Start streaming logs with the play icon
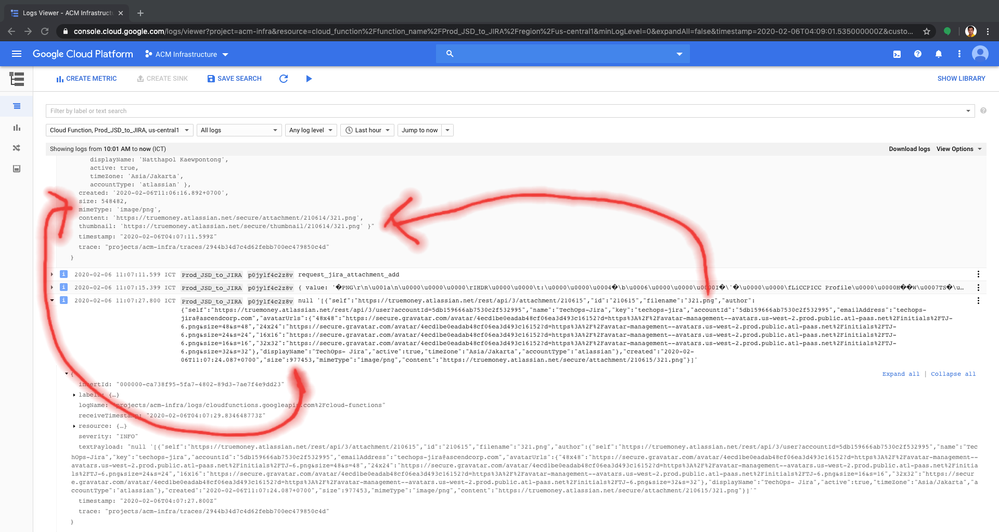The height and width of the screenshot is (532, 999). point(309,78)
